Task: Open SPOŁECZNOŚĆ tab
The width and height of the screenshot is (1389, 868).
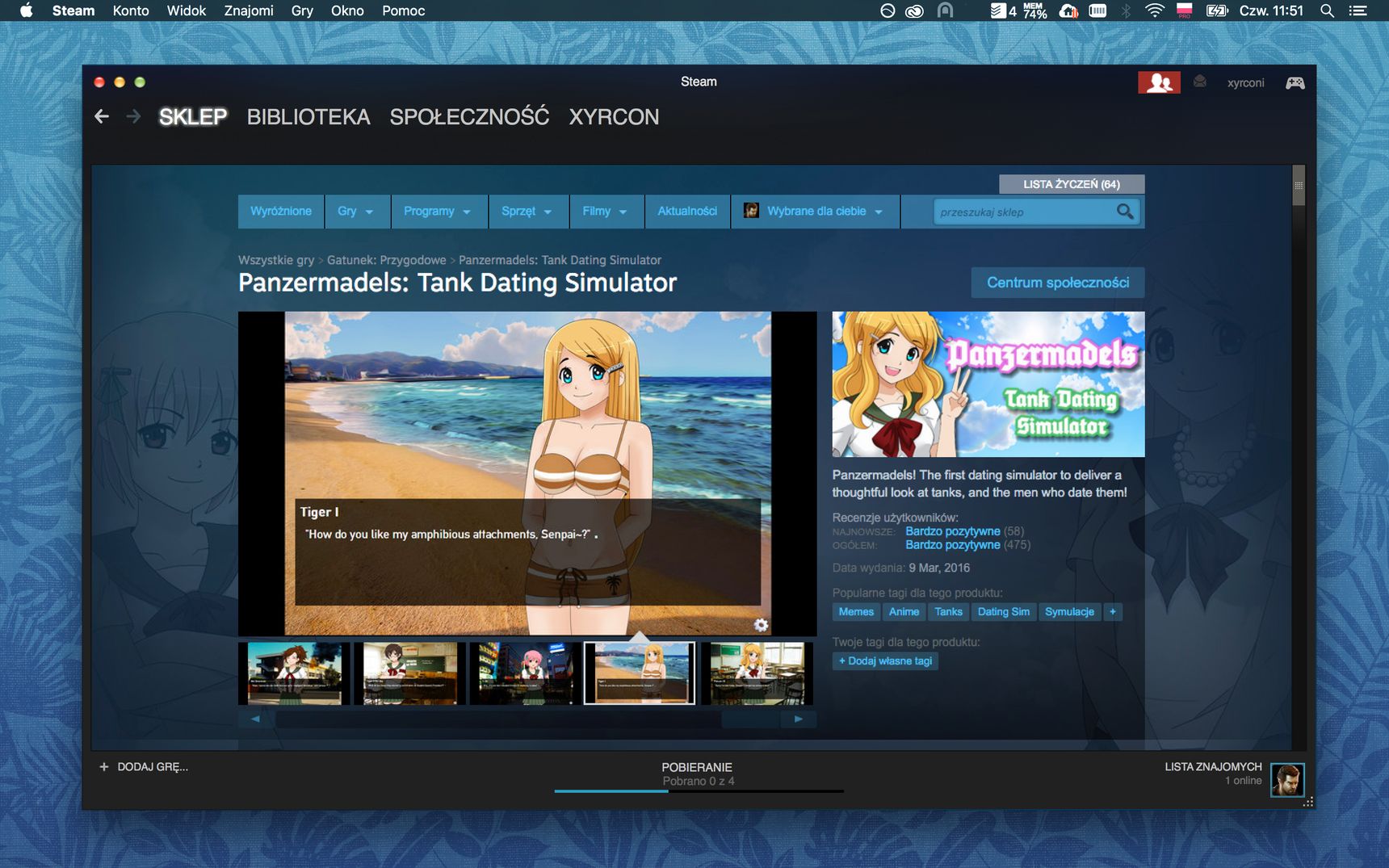Action: click(x=469, y=117)
